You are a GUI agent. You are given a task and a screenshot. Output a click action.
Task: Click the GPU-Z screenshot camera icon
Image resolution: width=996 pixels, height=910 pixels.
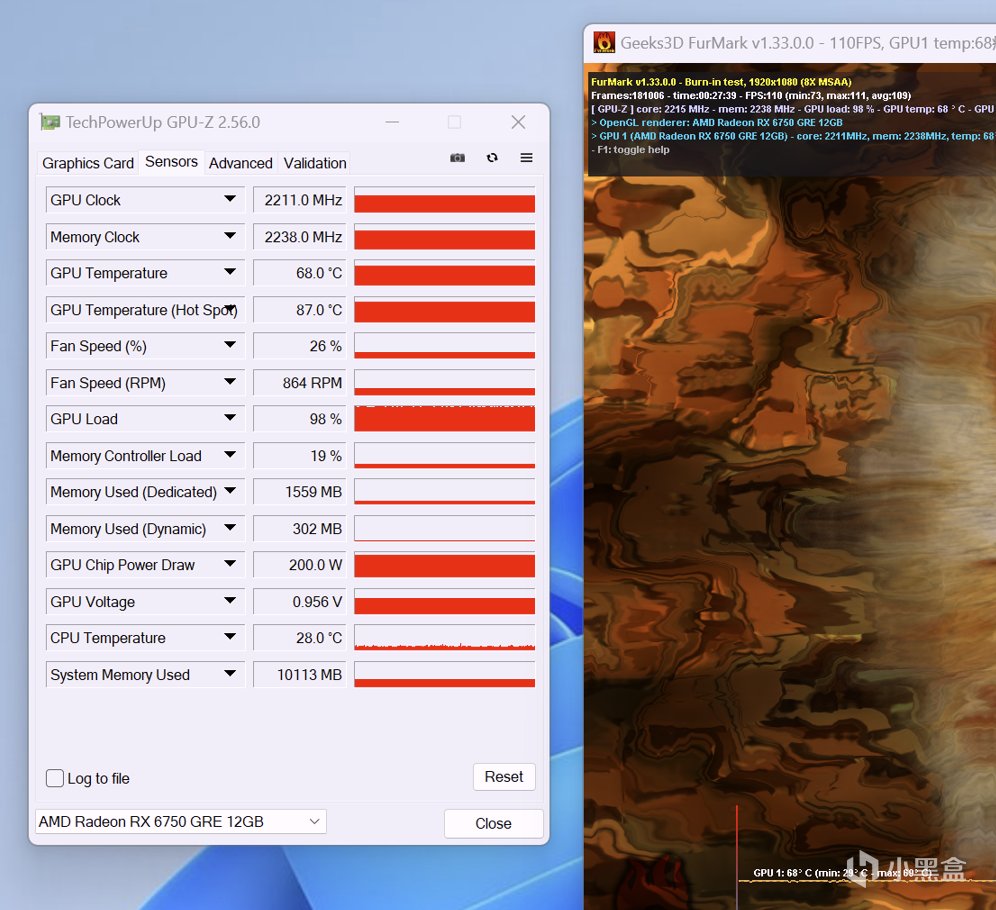click(x=457, y=157)
